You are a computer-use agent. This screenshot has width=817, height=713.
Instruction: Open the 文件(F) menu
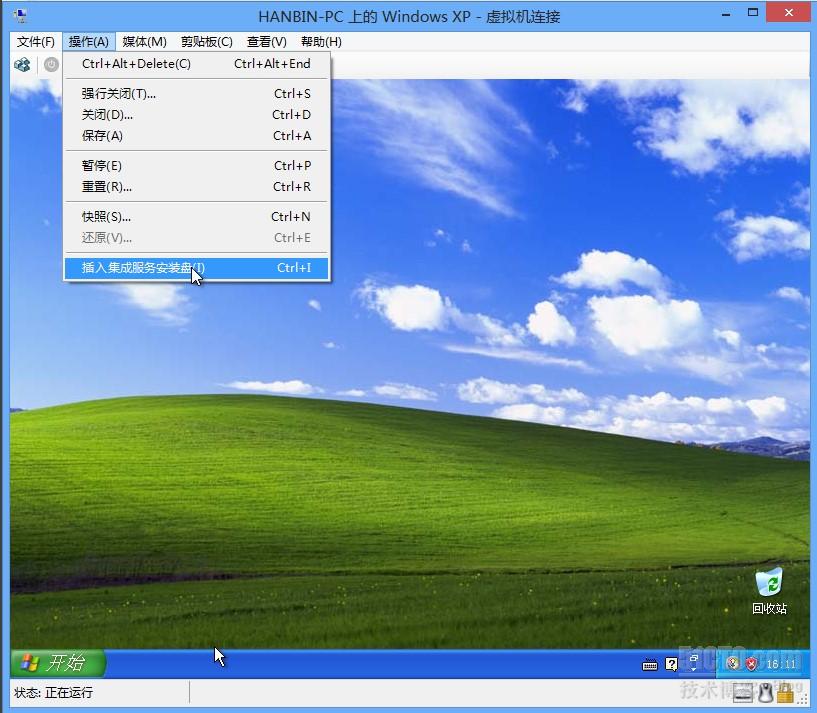[35, 42]
